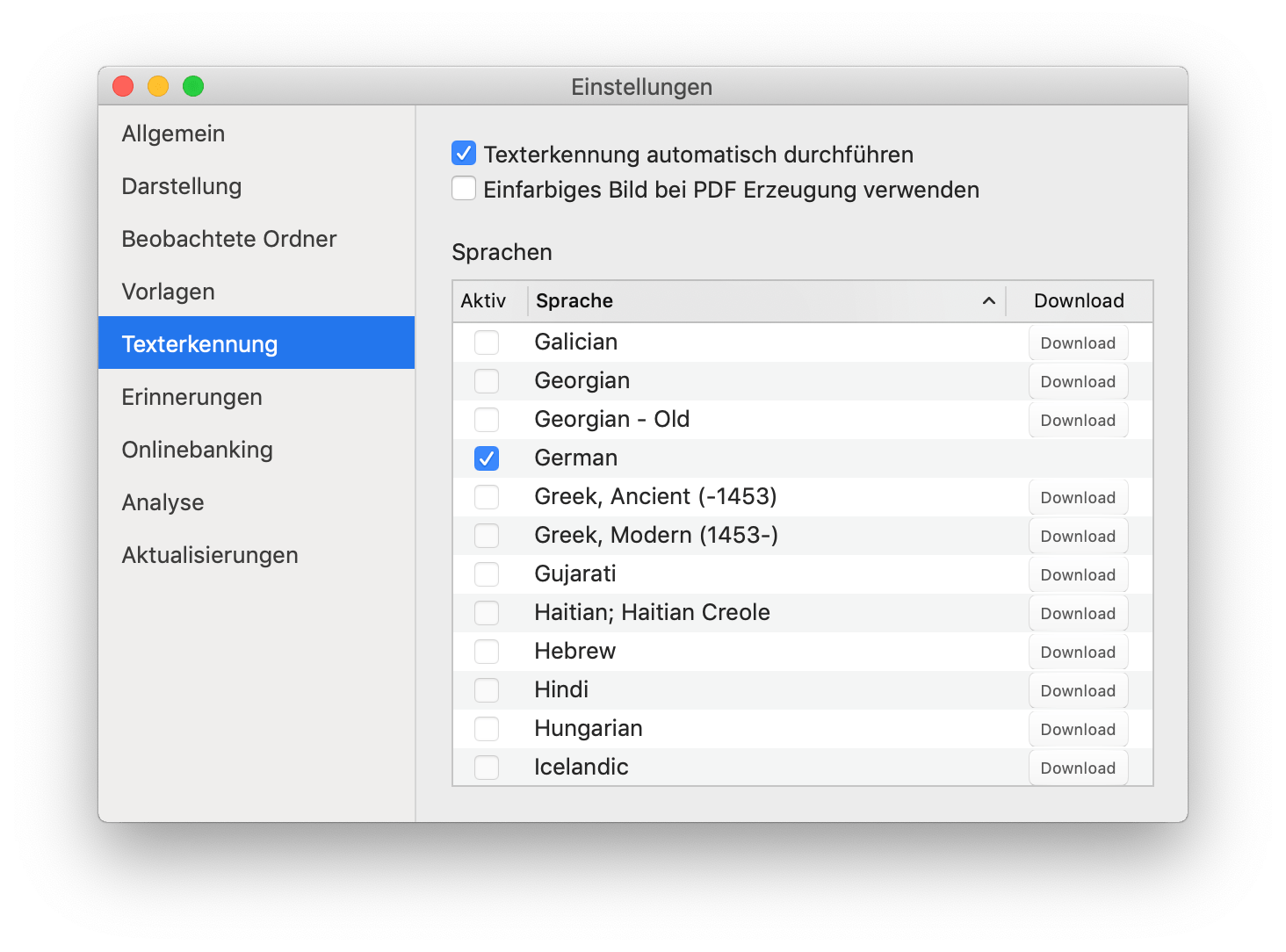The width and height of the screenshot is (1286, 952).
Task: Download Greek, Modern (1453-) language
Action: tap(1078, 537)
